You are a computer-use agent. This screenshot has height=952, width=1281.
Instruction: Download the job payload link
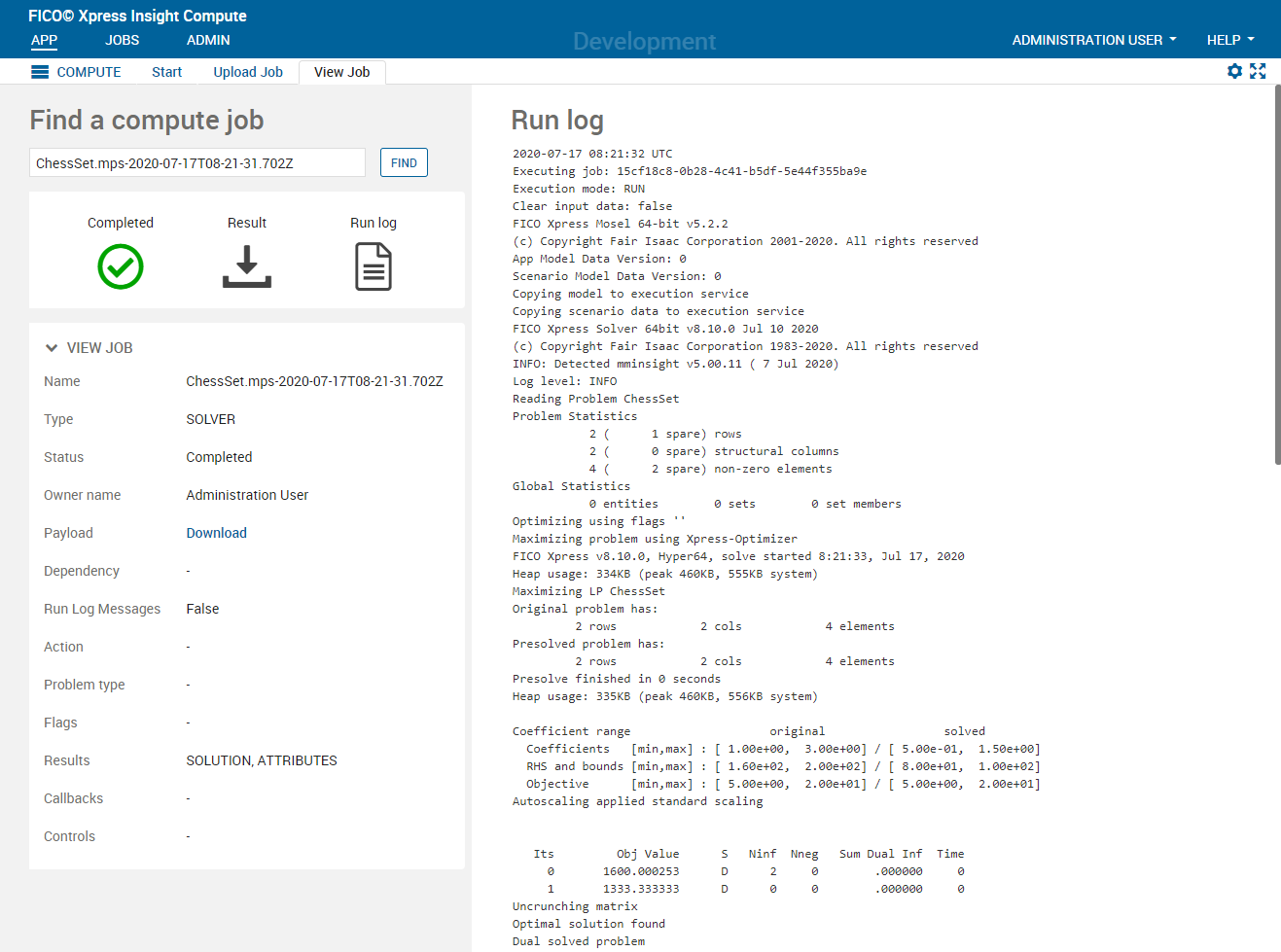tap(217, 533)
